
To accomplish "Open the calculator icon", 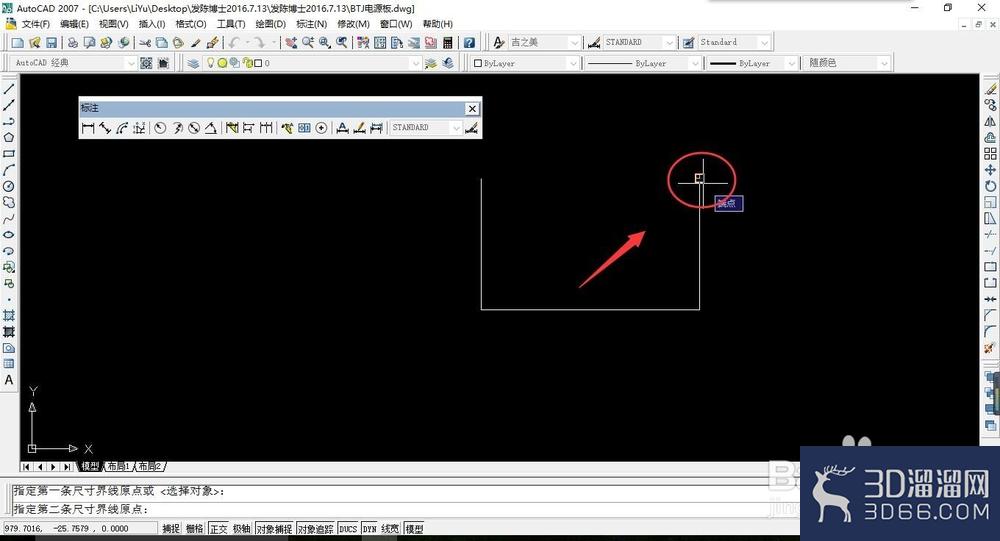I will click(x=448, y=43).
